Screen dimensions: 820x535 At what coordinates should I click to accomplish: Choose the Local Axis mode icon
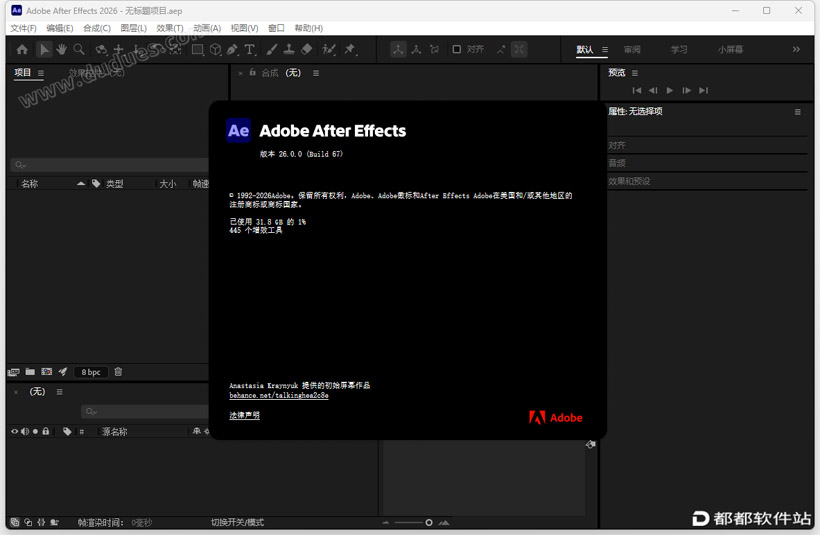[x=398, y=50]
